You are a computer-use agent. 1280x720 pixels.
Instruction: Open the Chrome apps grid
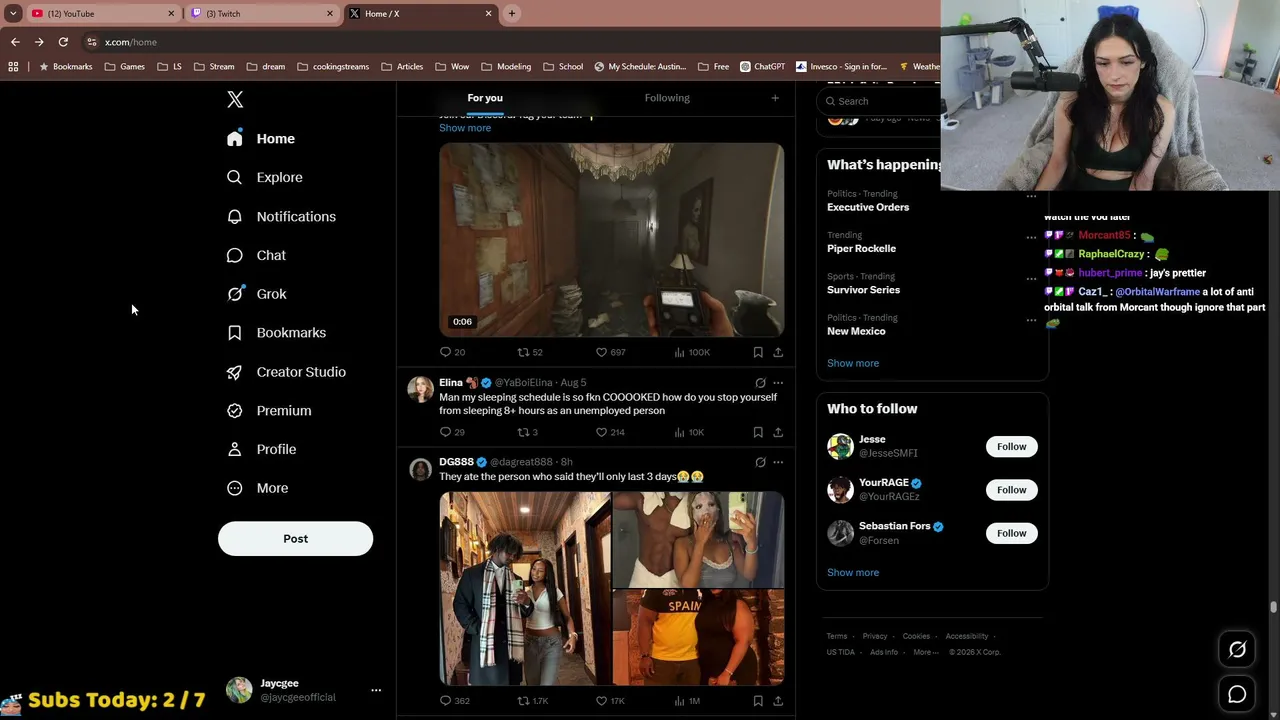click(13, 67)
